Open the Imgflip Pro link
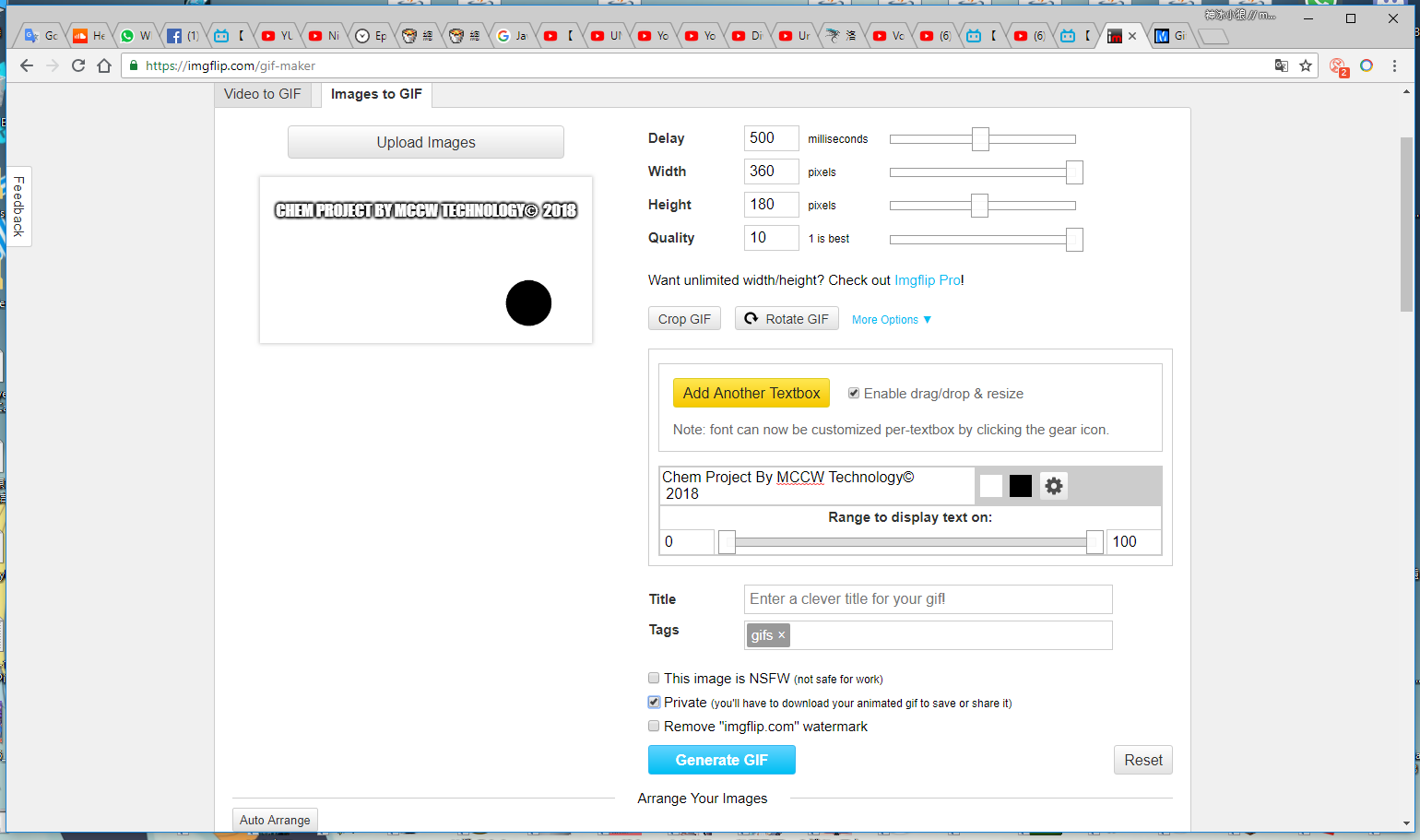 tap(928, 280)
